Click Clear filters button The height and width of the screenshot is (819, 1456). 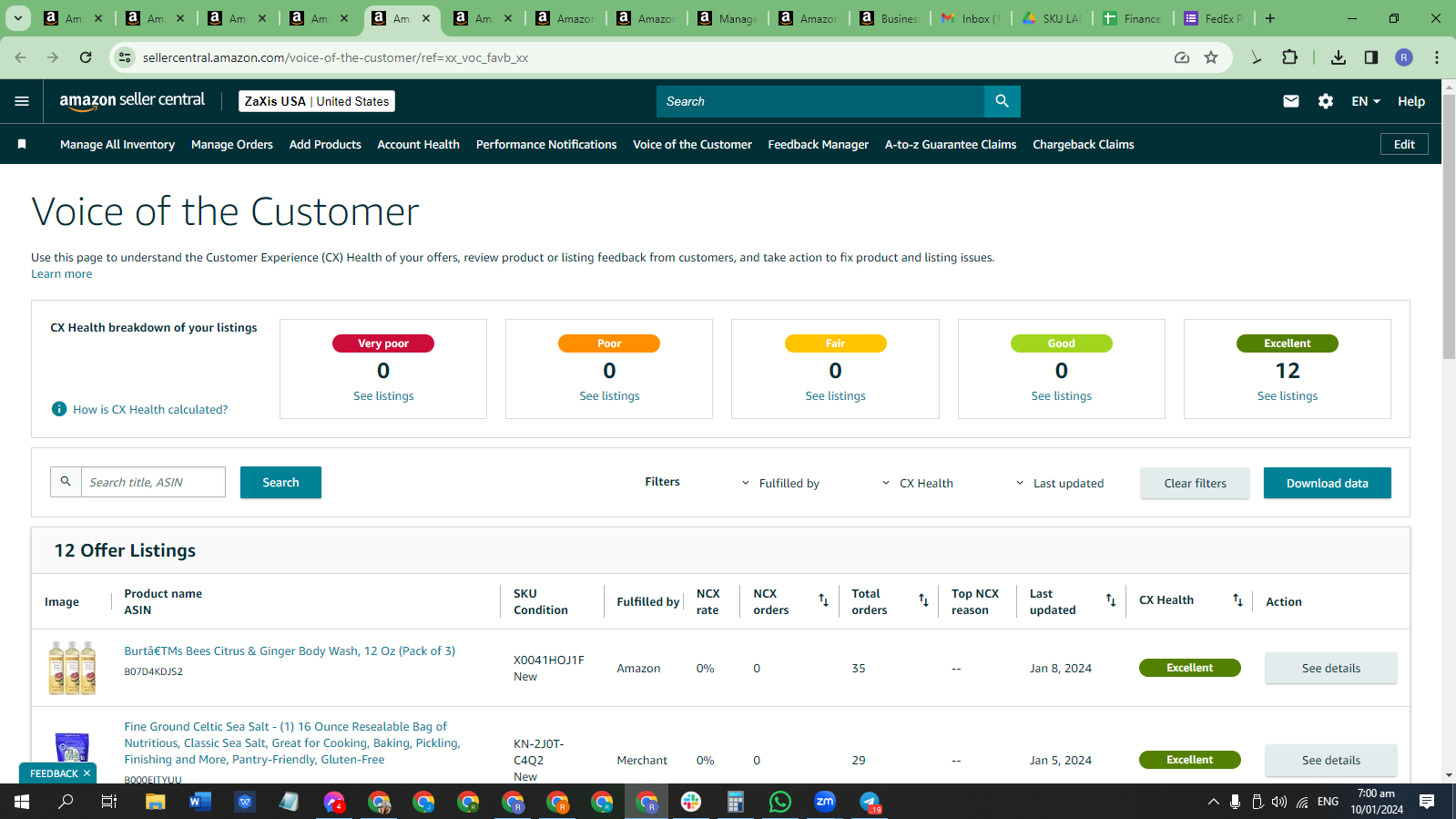[1195, 483]
